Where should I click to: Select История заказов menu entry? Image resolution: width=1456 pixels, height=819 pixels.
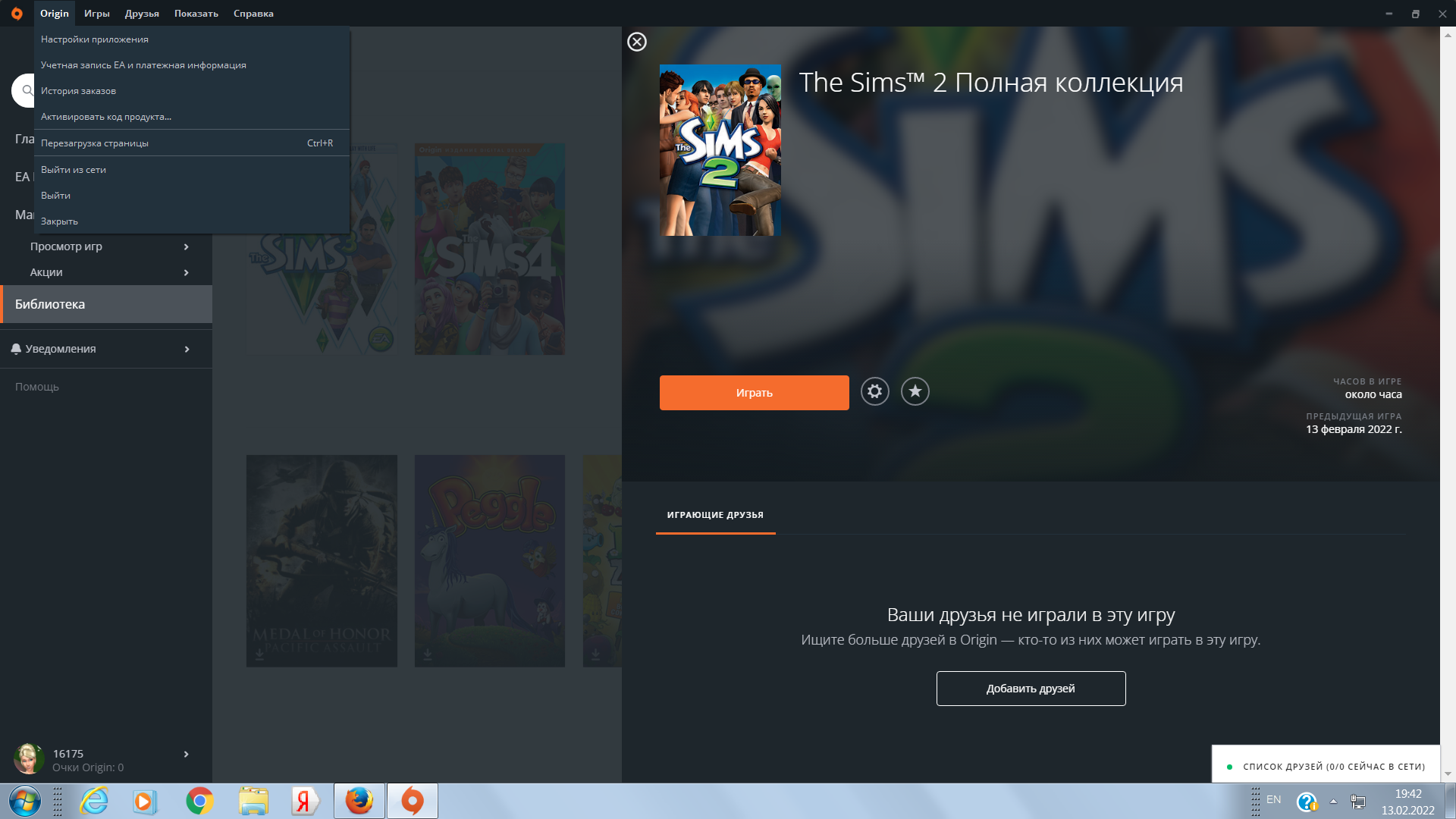[x=192, y=91]
